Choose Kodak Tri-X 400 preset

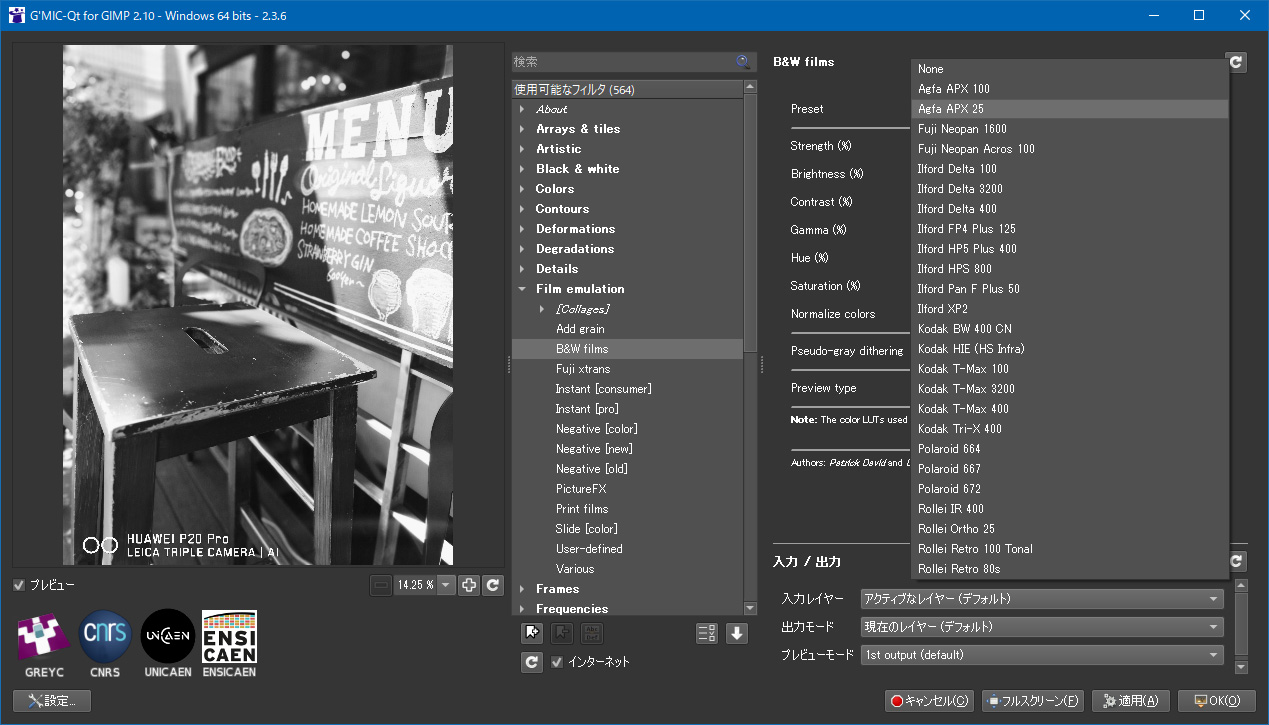tap(1069, 429)
